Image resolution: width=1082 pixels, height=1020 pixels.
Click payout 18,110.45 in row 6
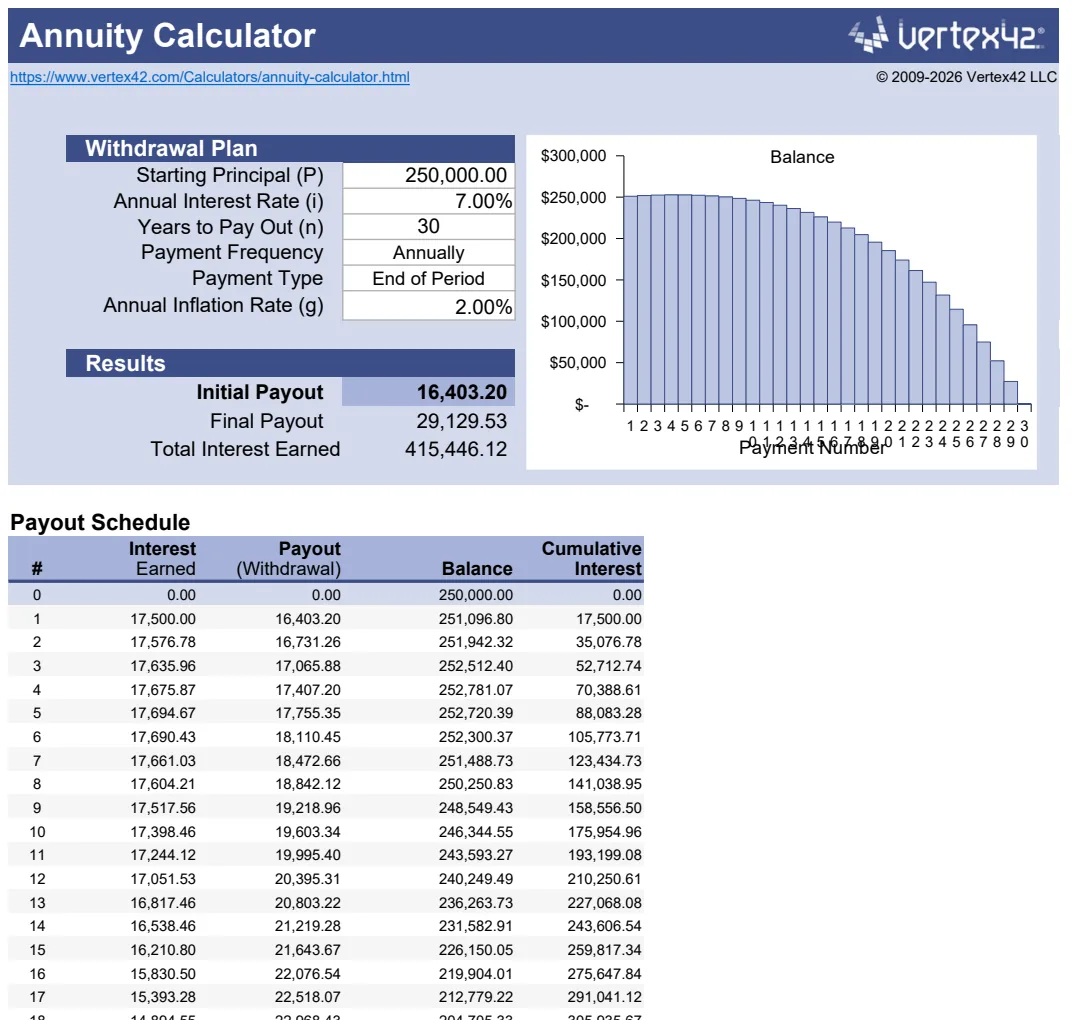[308, 737]
